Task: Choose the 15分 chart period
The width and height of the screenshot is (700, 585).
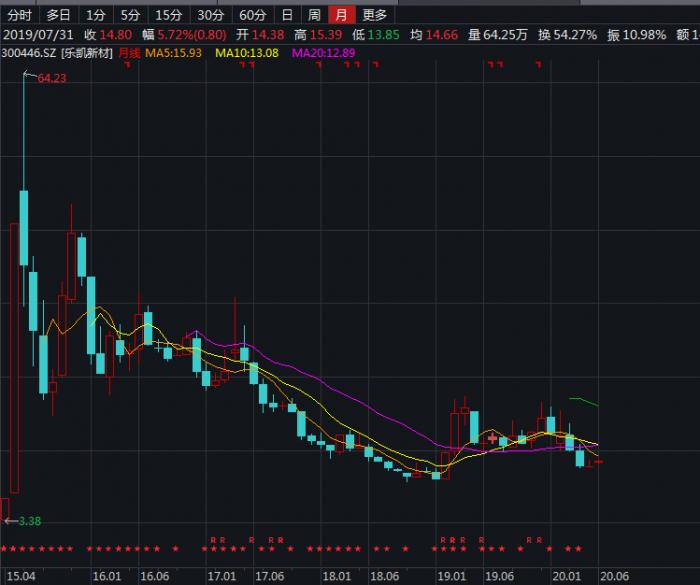Action: click(169, 14)
